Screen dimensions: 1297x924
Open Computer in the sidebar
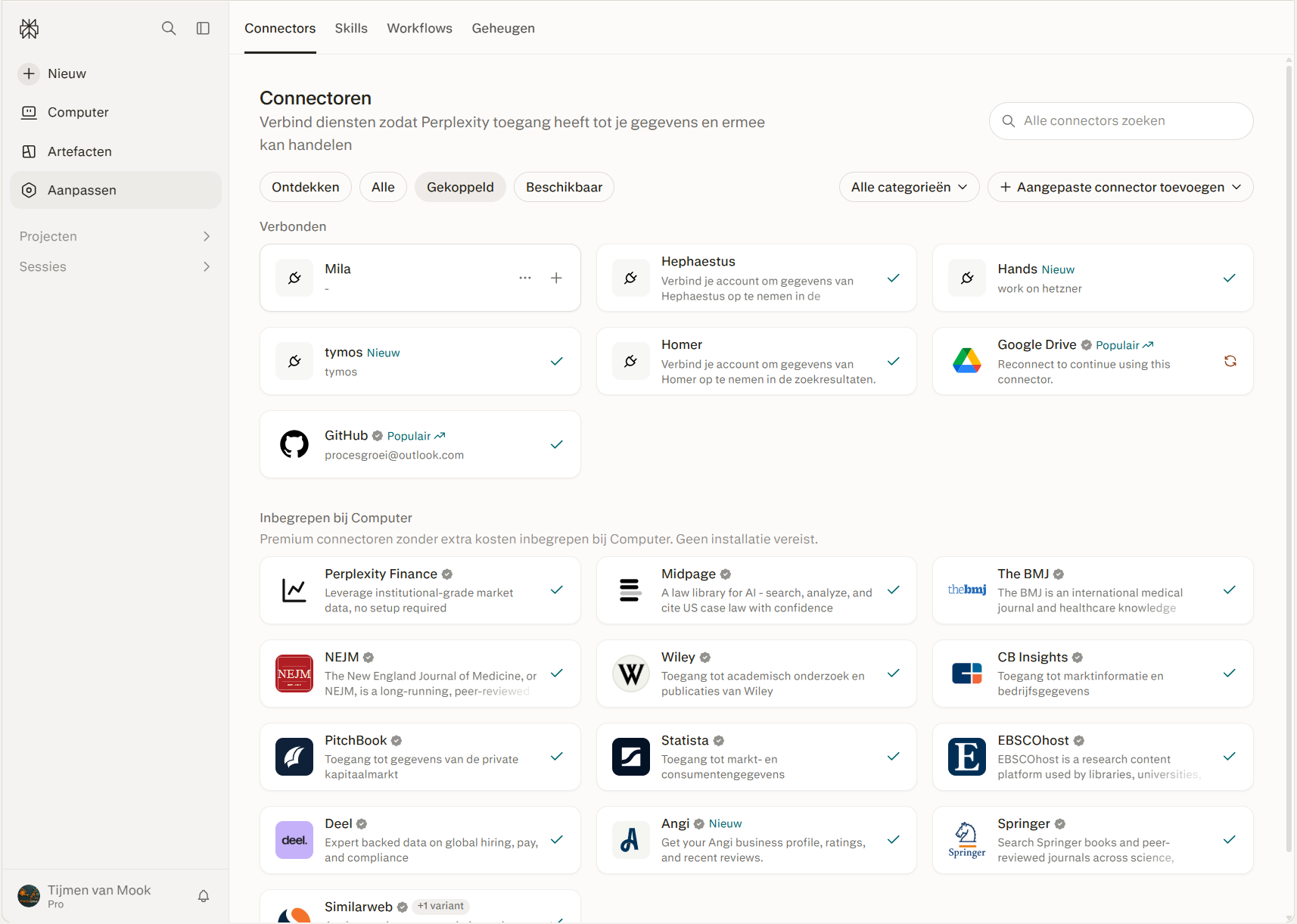click(x=116, y=112)
